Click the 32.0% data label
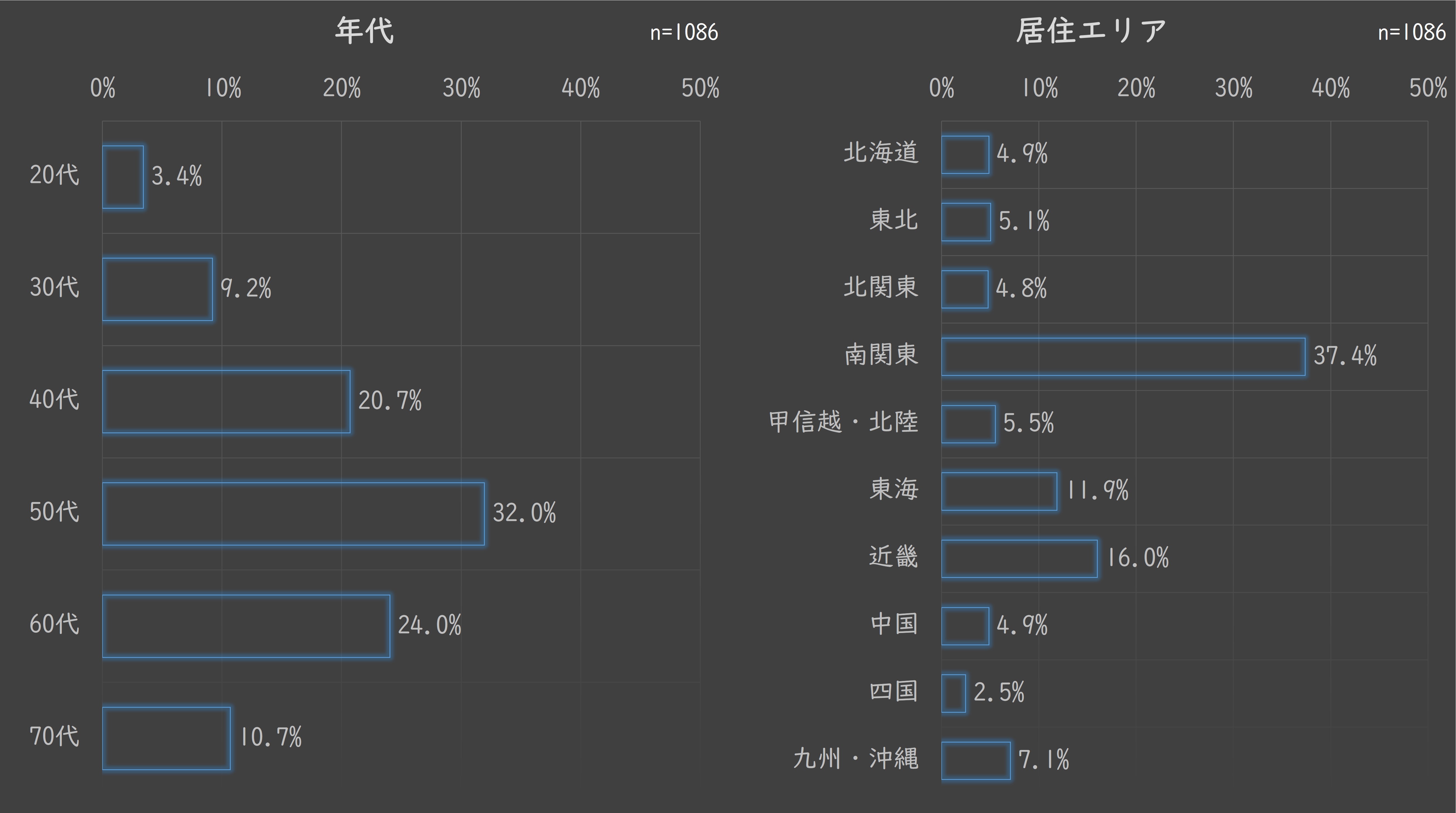The width and height of the screenshot is (1456, 813). click(525, 513)
